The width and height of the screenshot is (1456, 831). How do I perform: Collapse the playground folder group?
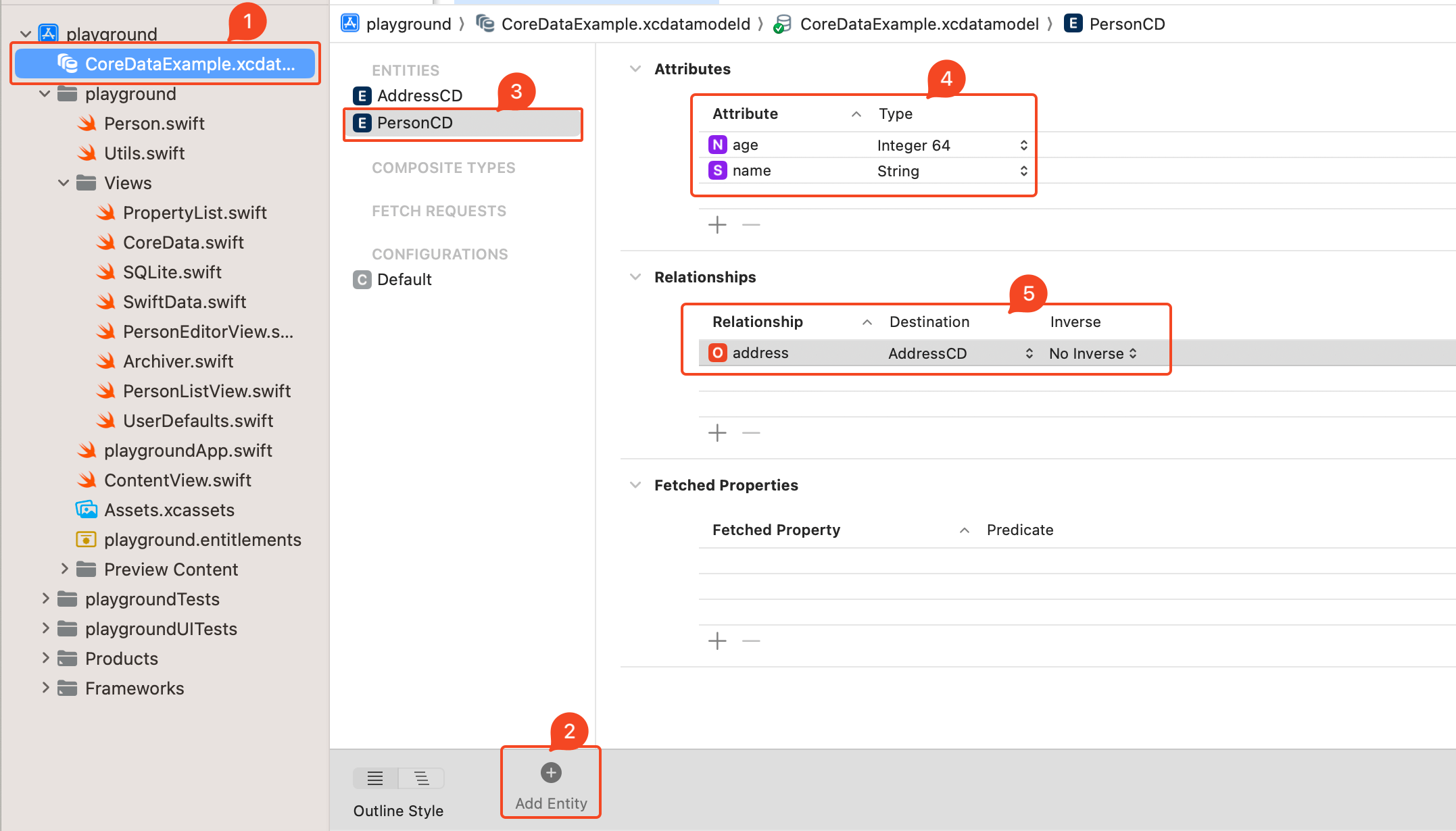(45, 94)
